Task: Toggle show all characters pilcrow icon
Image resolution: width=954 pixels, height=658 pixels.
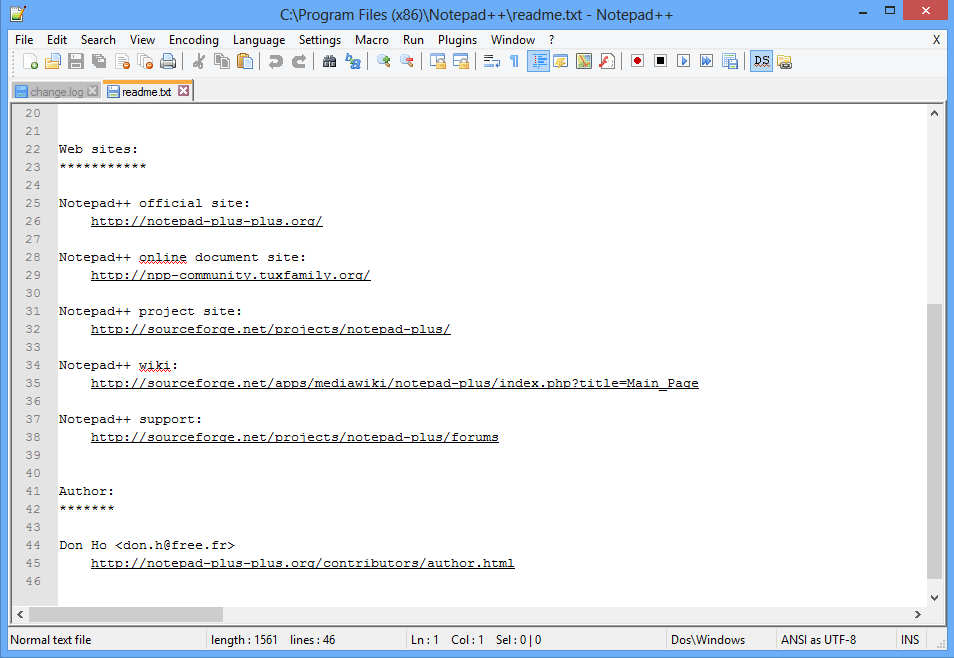Action: coord(515,61)
